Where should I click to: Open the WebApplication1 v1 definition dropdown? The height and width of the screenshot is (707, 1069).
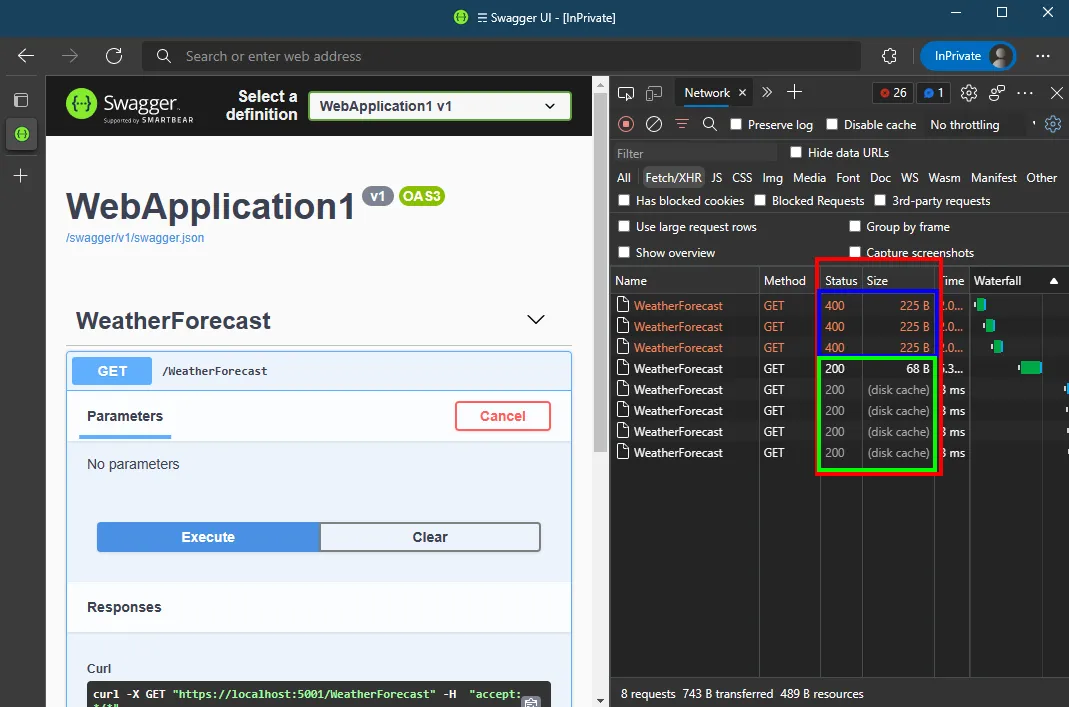coord(440,106)
